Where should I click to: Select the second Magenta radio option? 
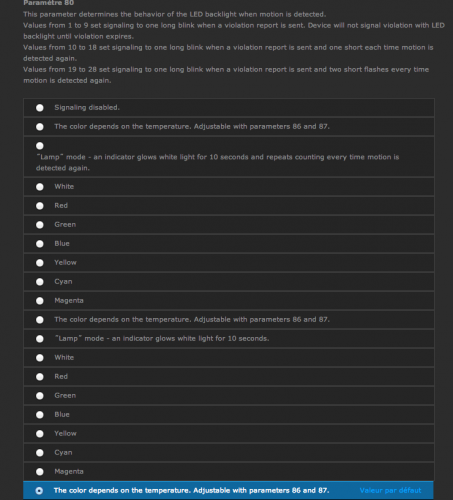[40, 472]
